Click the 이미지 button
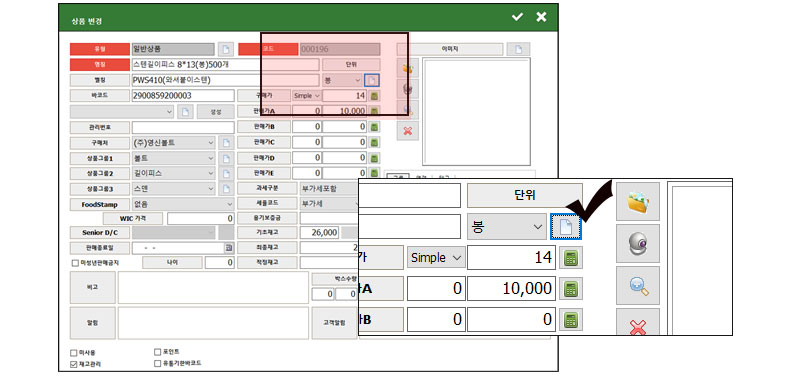Screen dimensions: 800x384 [450, 49]
